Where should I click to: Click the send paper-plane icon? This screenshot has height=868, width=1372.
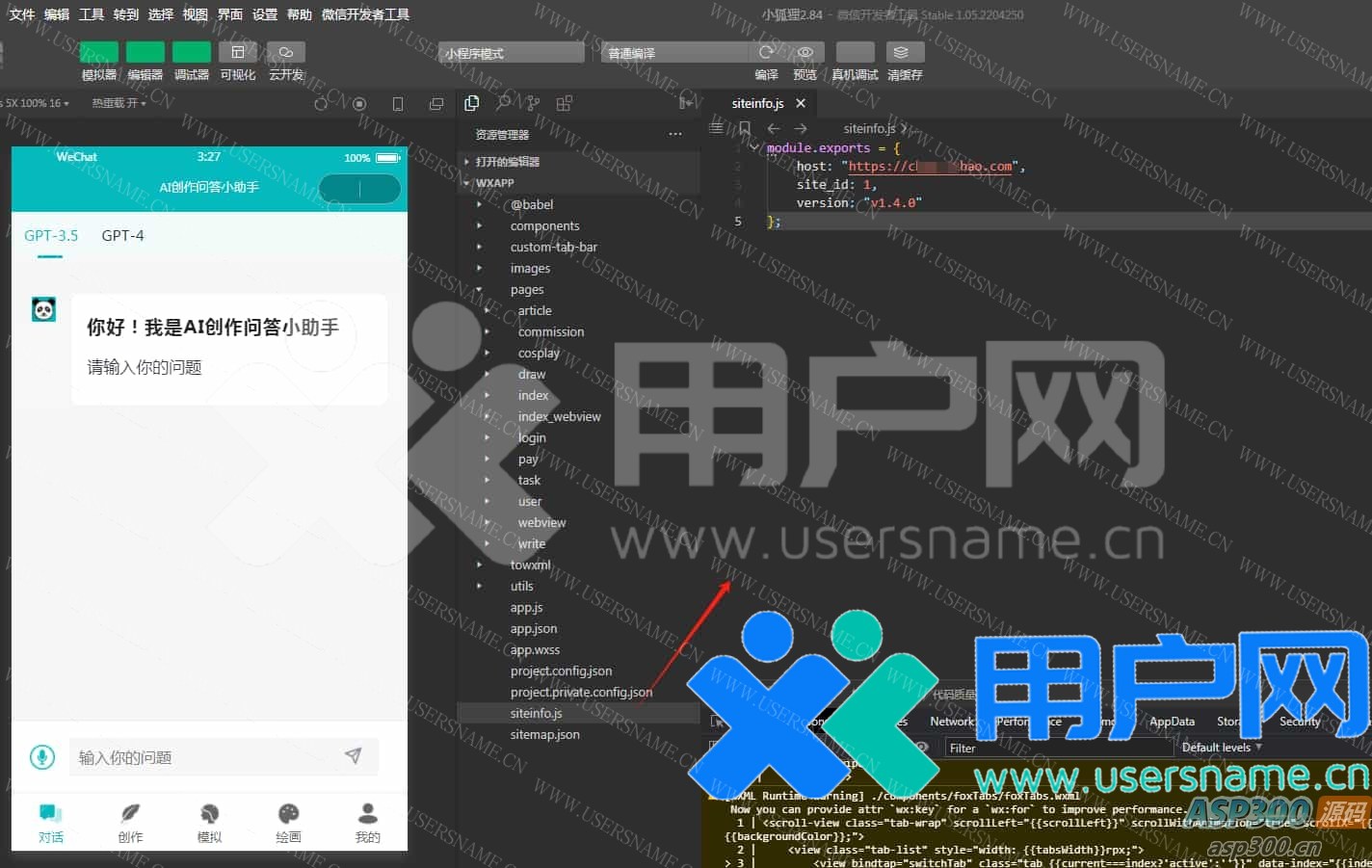coord(354,756)
